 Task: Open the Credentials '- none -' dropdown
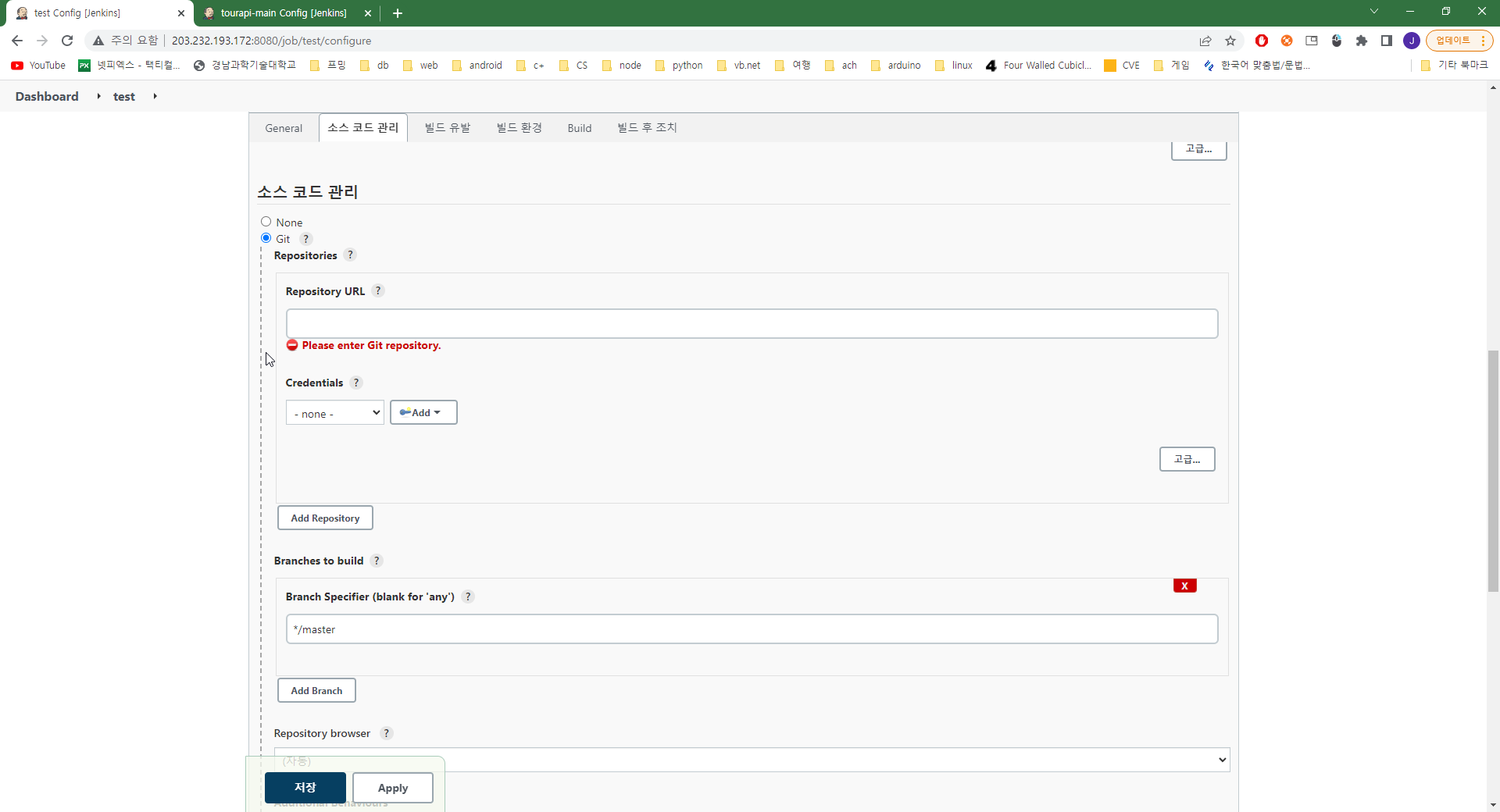pyautogui.click(x=334, y=412)
